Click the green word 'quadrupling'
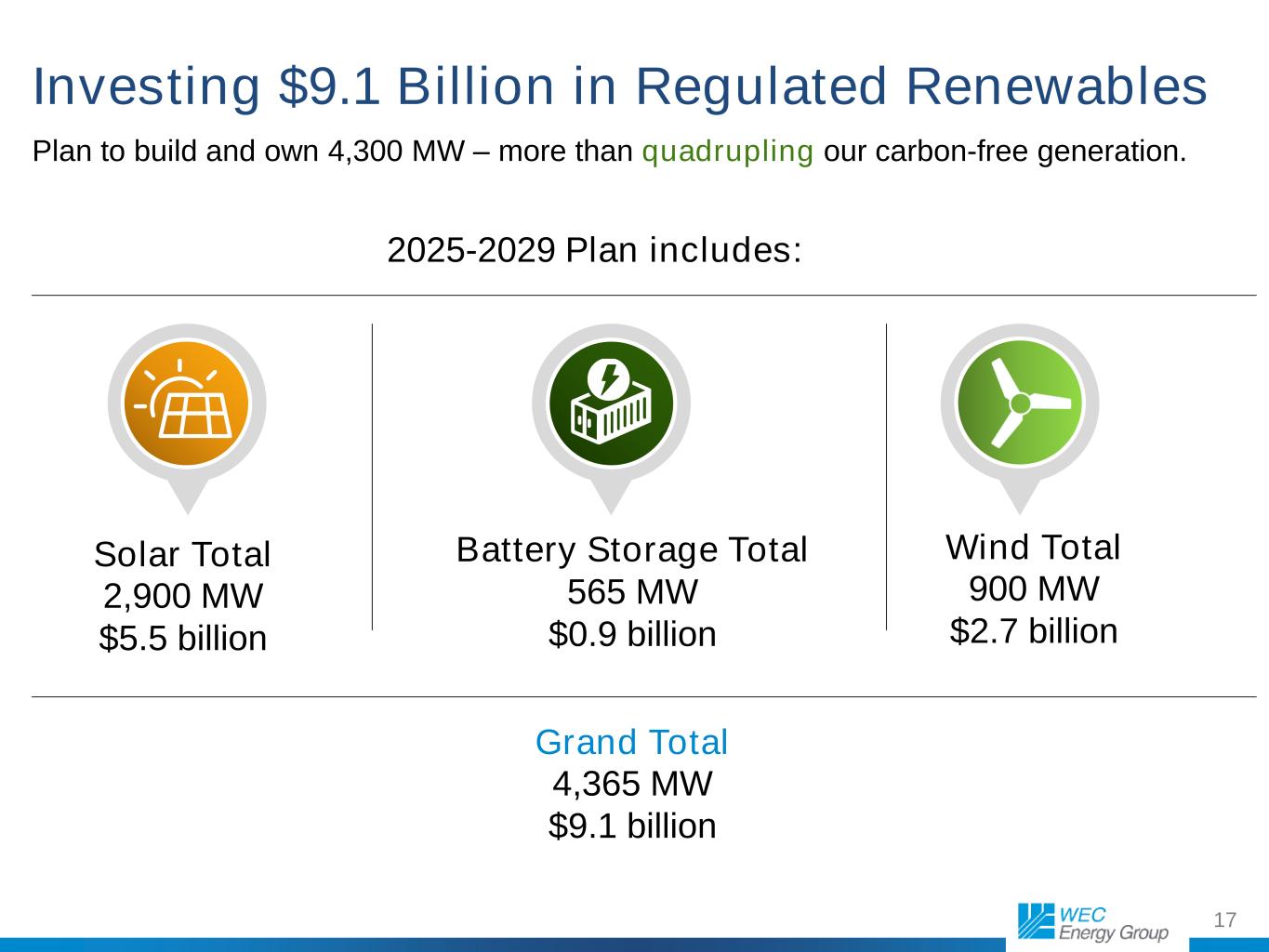The image size is (1269, 952). pos(728,151)
